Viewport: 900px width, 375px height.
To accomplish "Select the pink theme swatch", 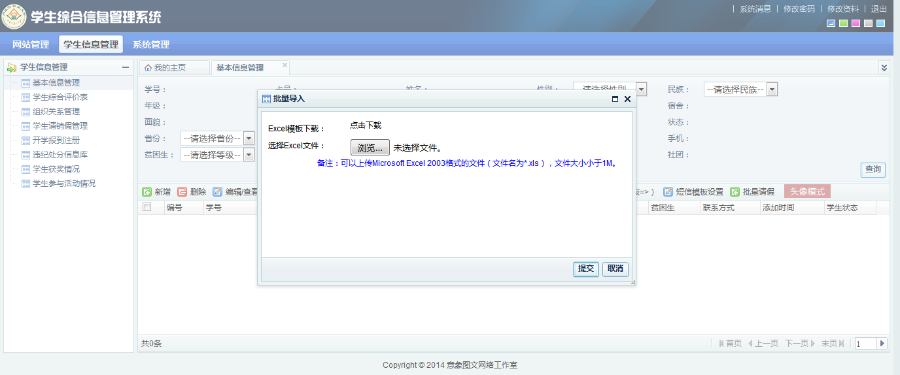I will (856, 24).
